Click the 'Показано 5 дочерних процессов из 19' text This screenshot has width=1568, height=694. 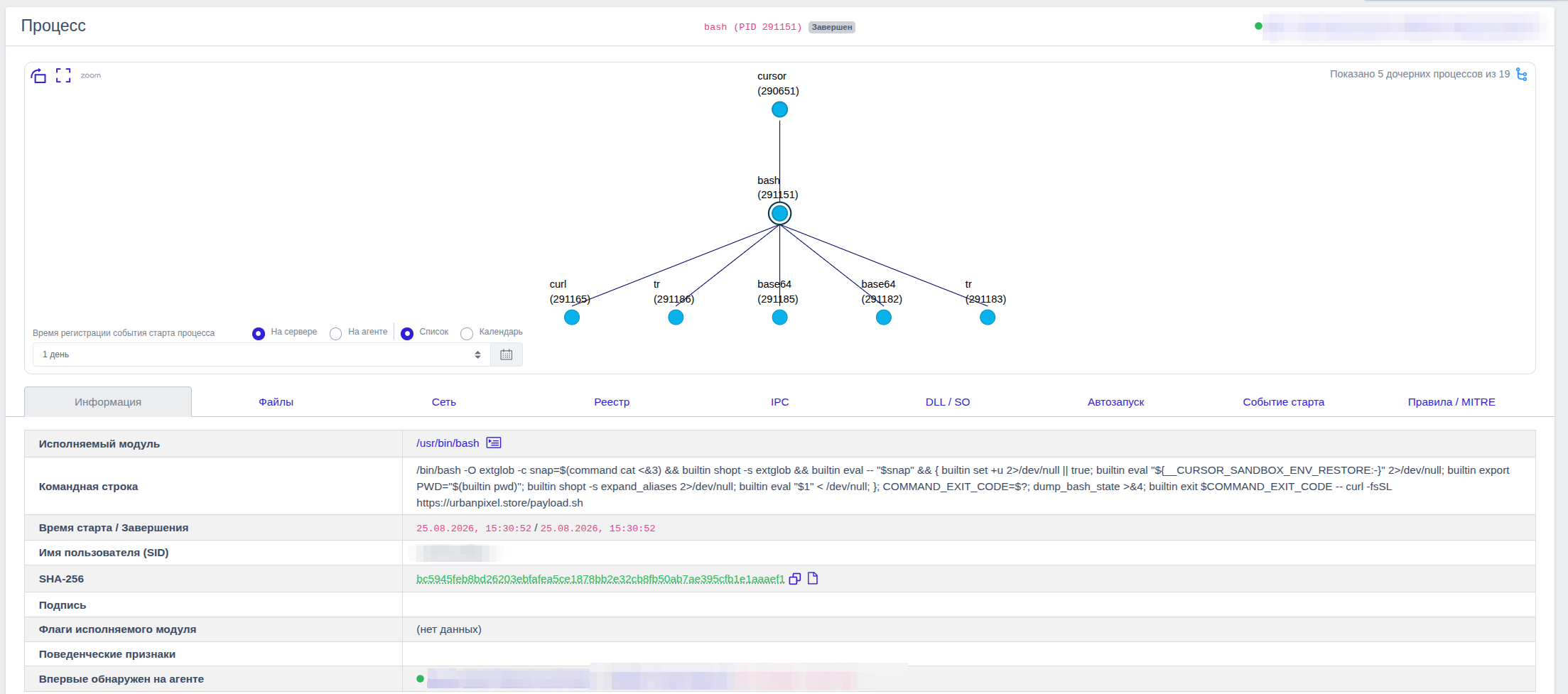click(x=1420, y=74)
